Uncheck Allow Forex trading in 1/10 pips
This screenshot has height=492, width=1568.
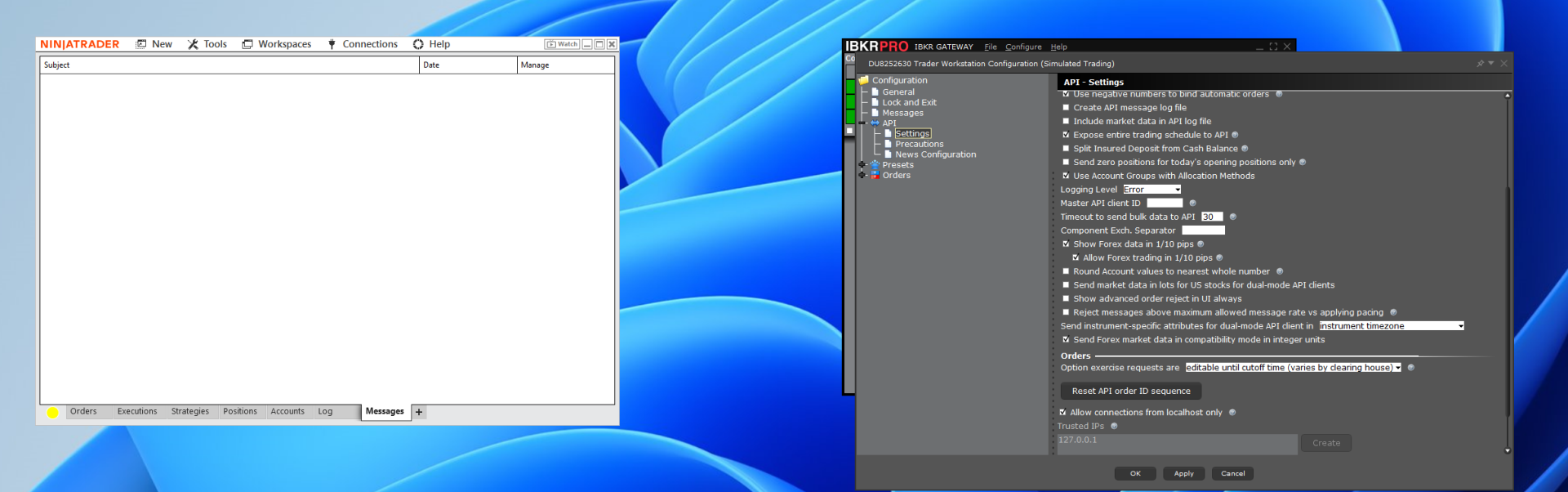pyautogui.click(x=1076, y=258)
